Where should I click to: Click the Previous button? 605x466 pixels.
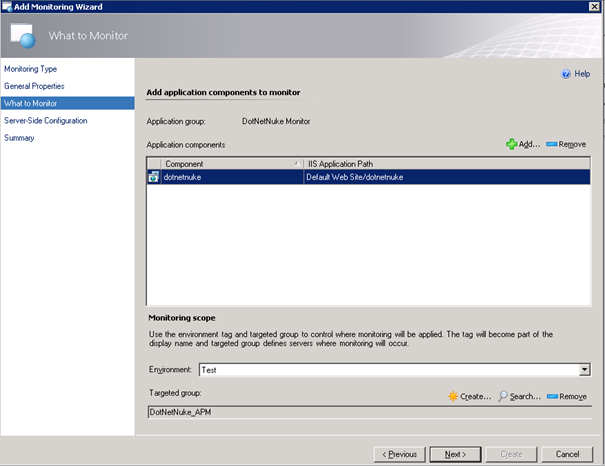pos(399,454)
